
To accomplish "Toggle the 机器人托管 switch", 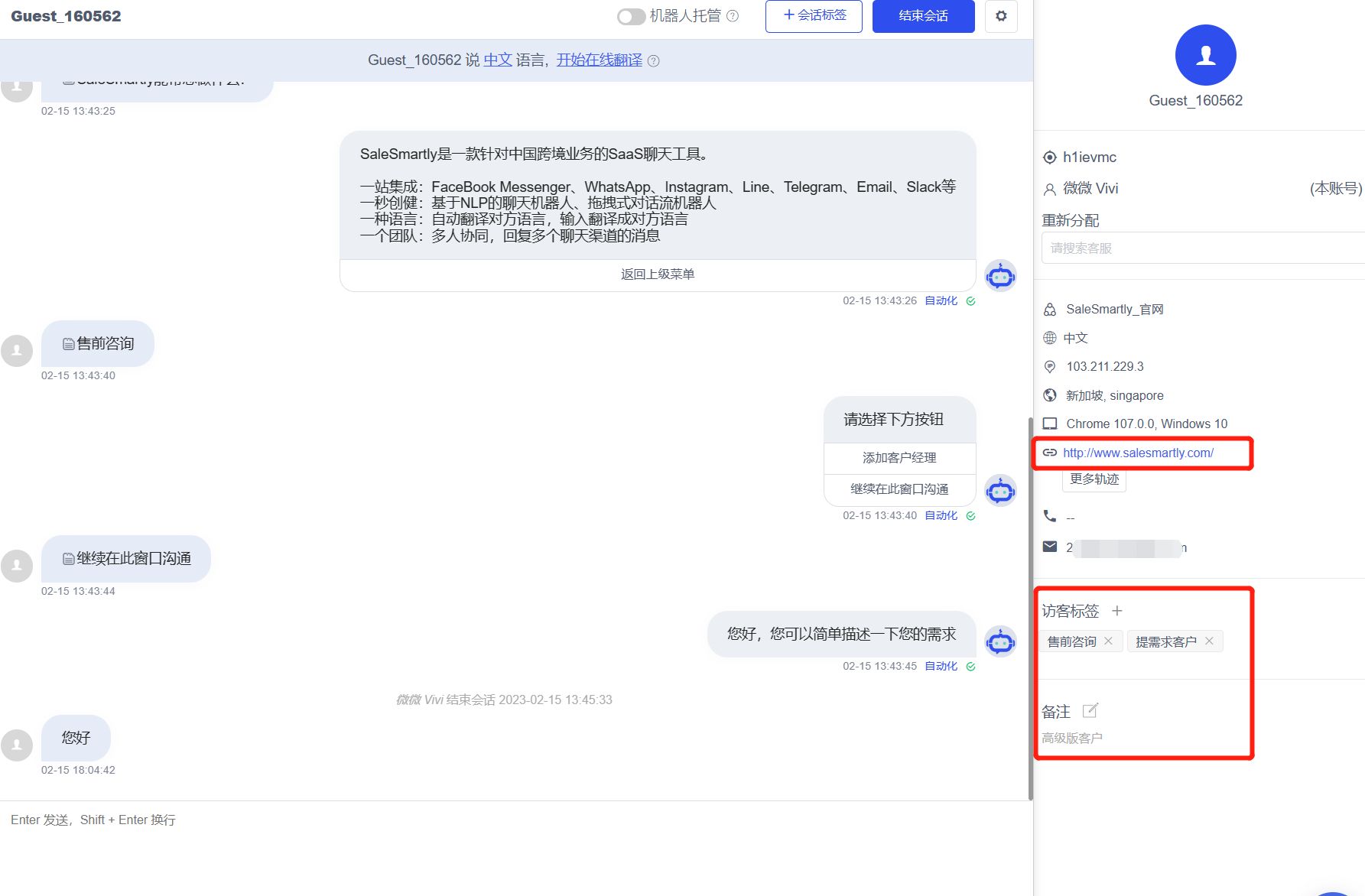I will pos(631,16).
